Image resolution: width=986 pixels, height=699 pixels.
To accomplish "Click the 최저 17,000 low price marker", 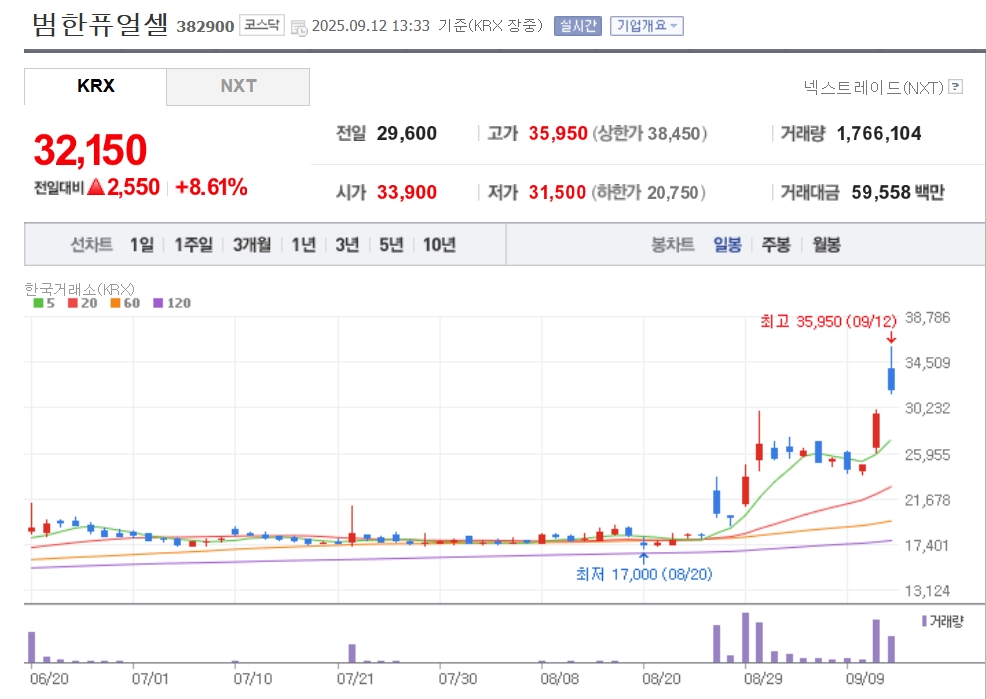I will coord(644,574).
